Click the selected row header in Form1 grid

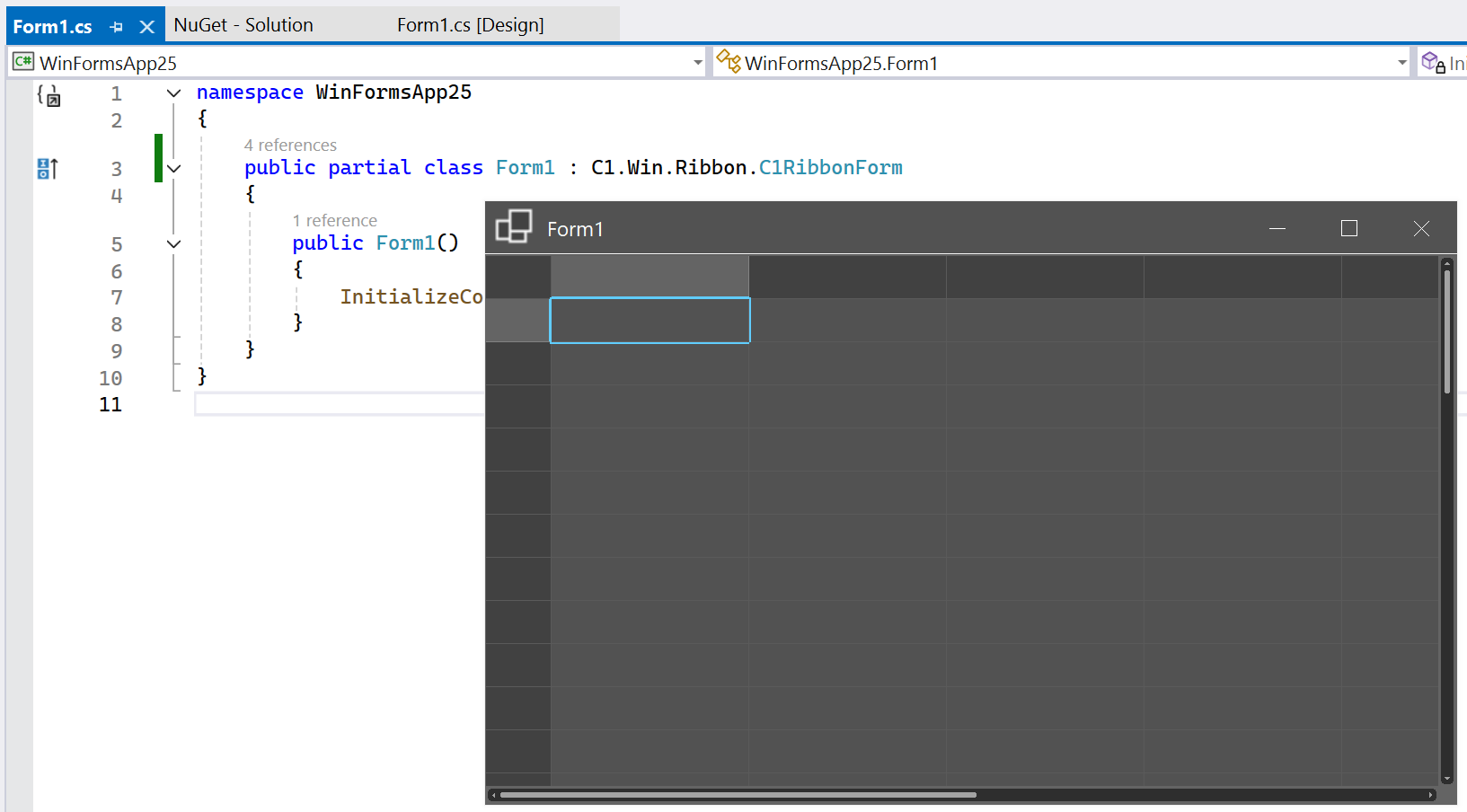[x=518, y=321]
